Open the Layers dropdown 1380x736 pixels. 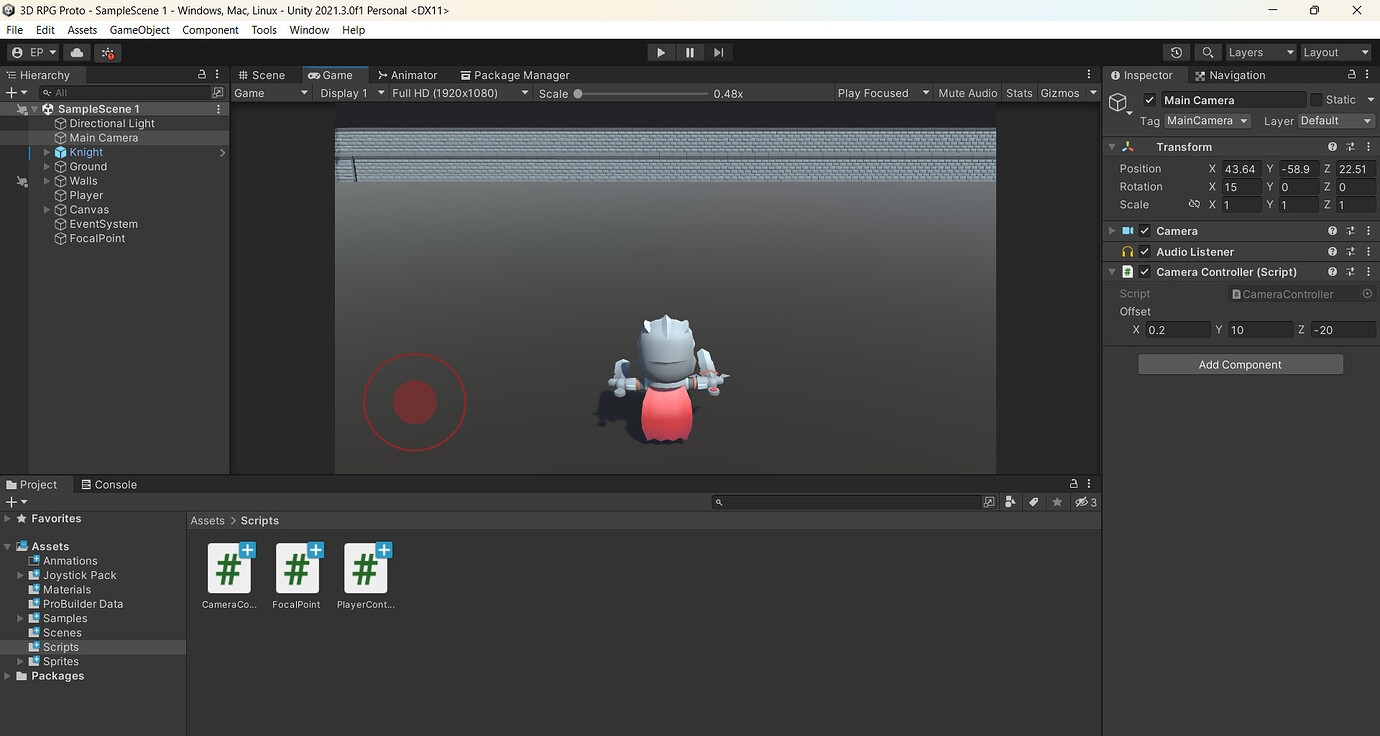(1260, 52)
